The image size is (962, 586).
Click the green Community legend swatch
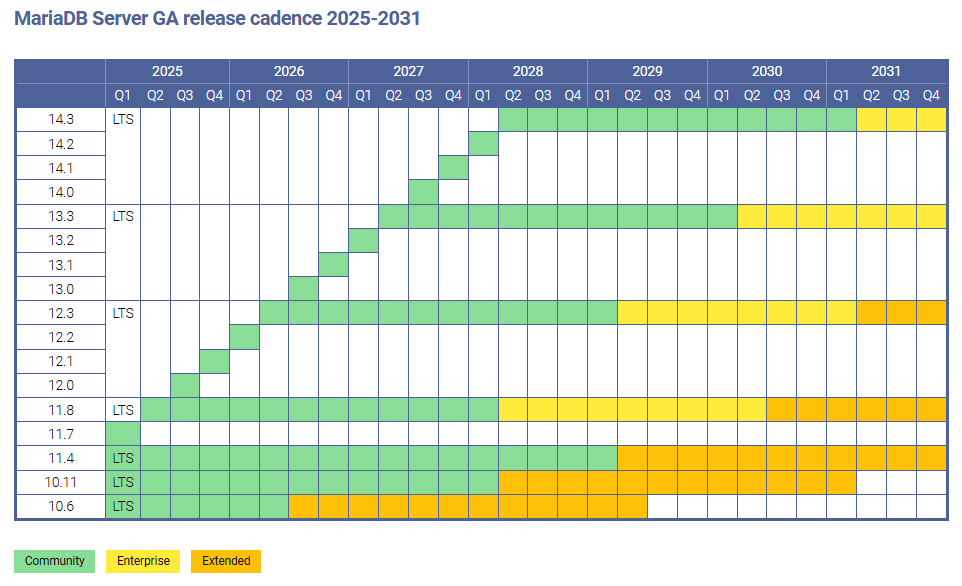tap(55, 561)
